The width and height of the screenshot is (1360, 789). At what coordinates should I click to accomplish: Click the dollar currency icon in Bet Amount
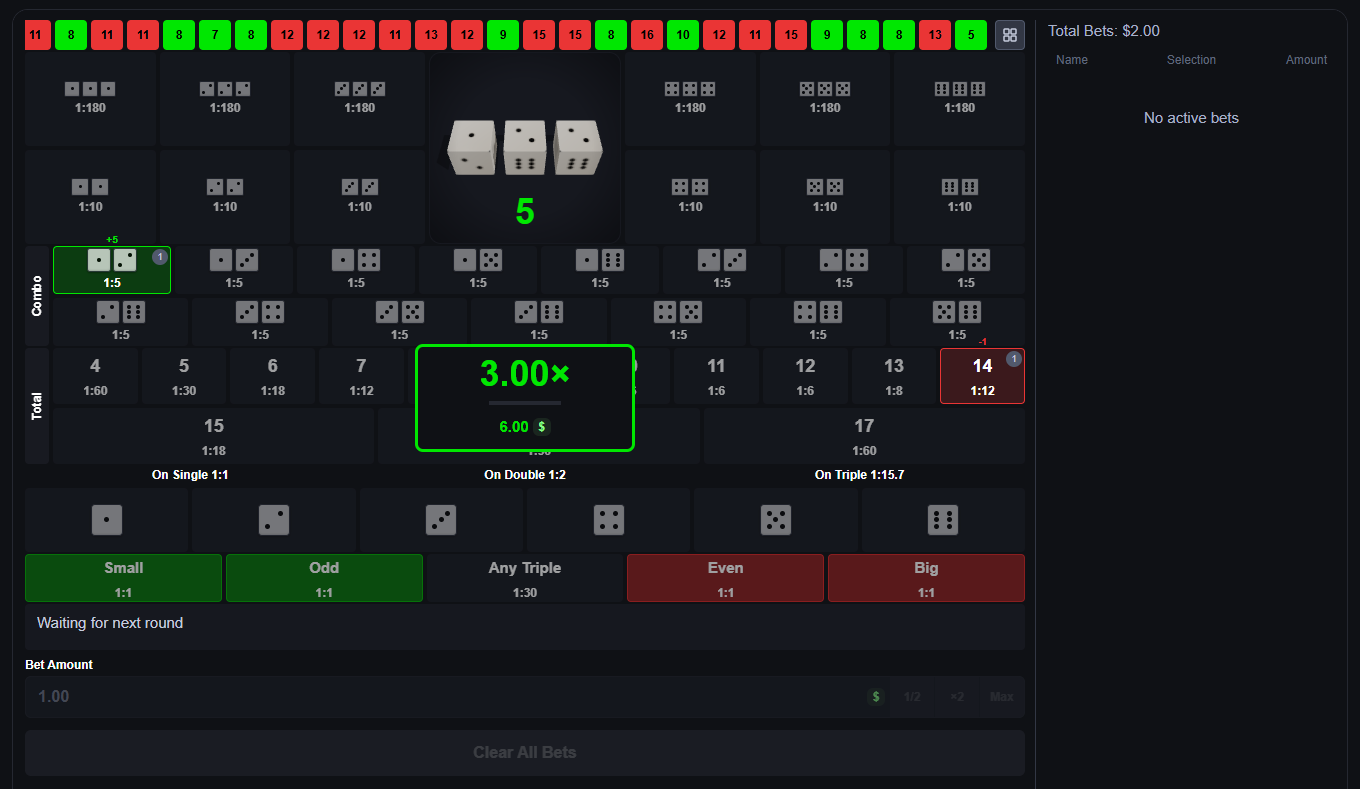click(876, 697)
